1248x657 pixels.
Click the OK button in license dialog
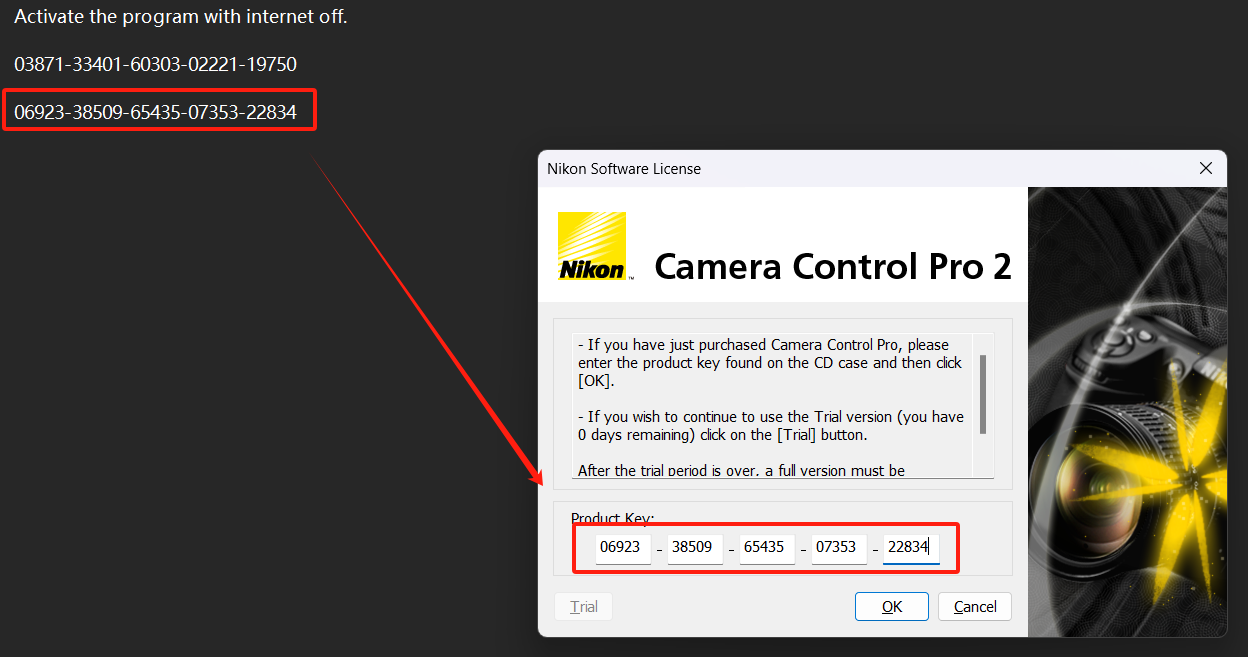pyautogui.click(x=891, y=607)
